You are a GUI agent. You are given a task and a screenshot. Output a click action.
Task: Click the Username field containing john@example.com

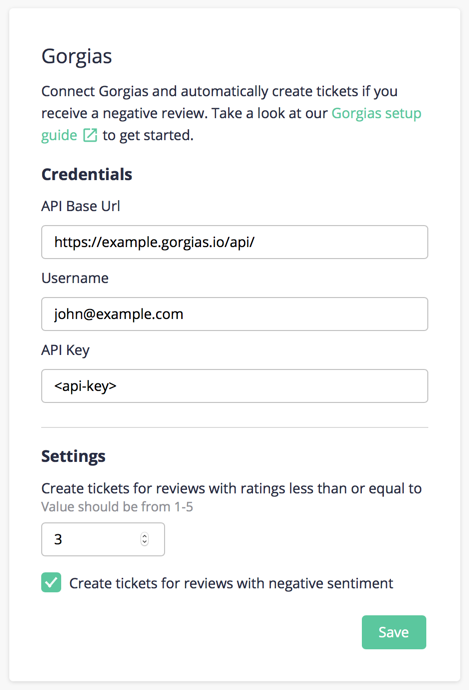[x=234, y=314]
